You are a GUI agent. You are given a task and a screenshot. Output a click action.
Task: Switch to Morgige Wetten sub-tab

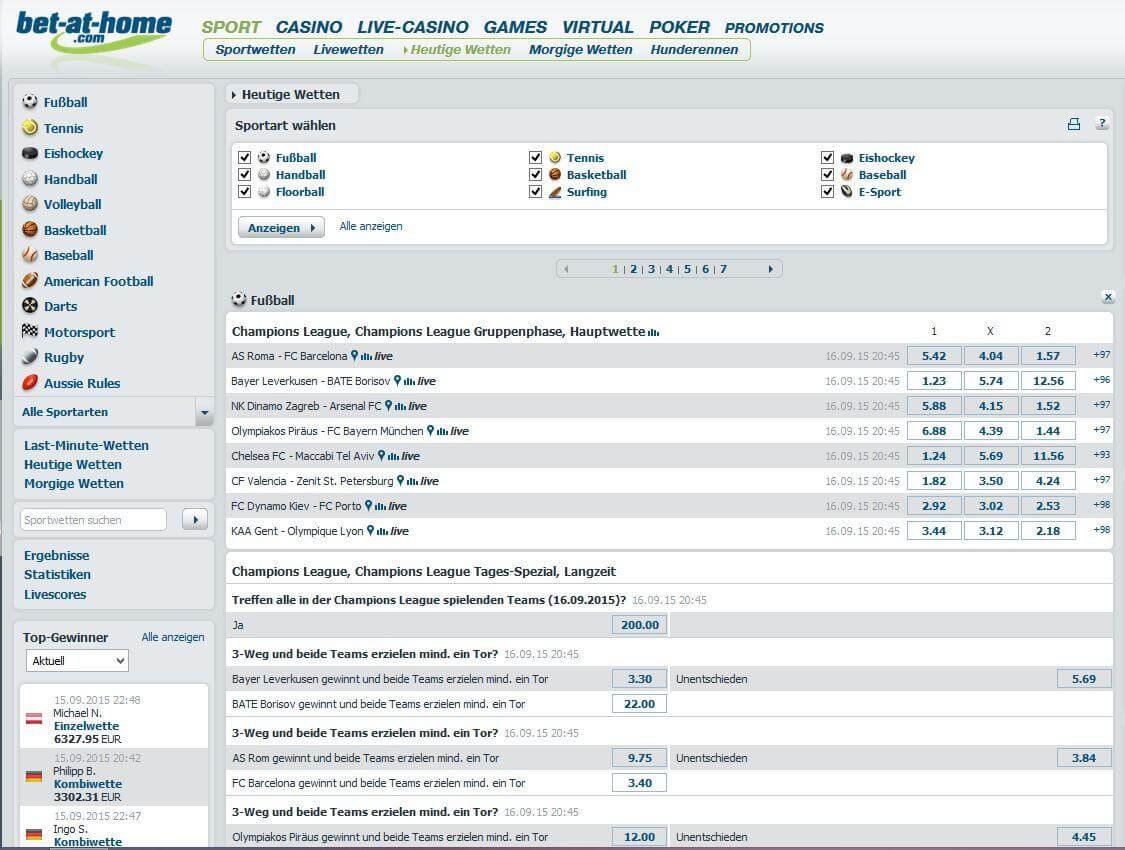tap(580, 49)
